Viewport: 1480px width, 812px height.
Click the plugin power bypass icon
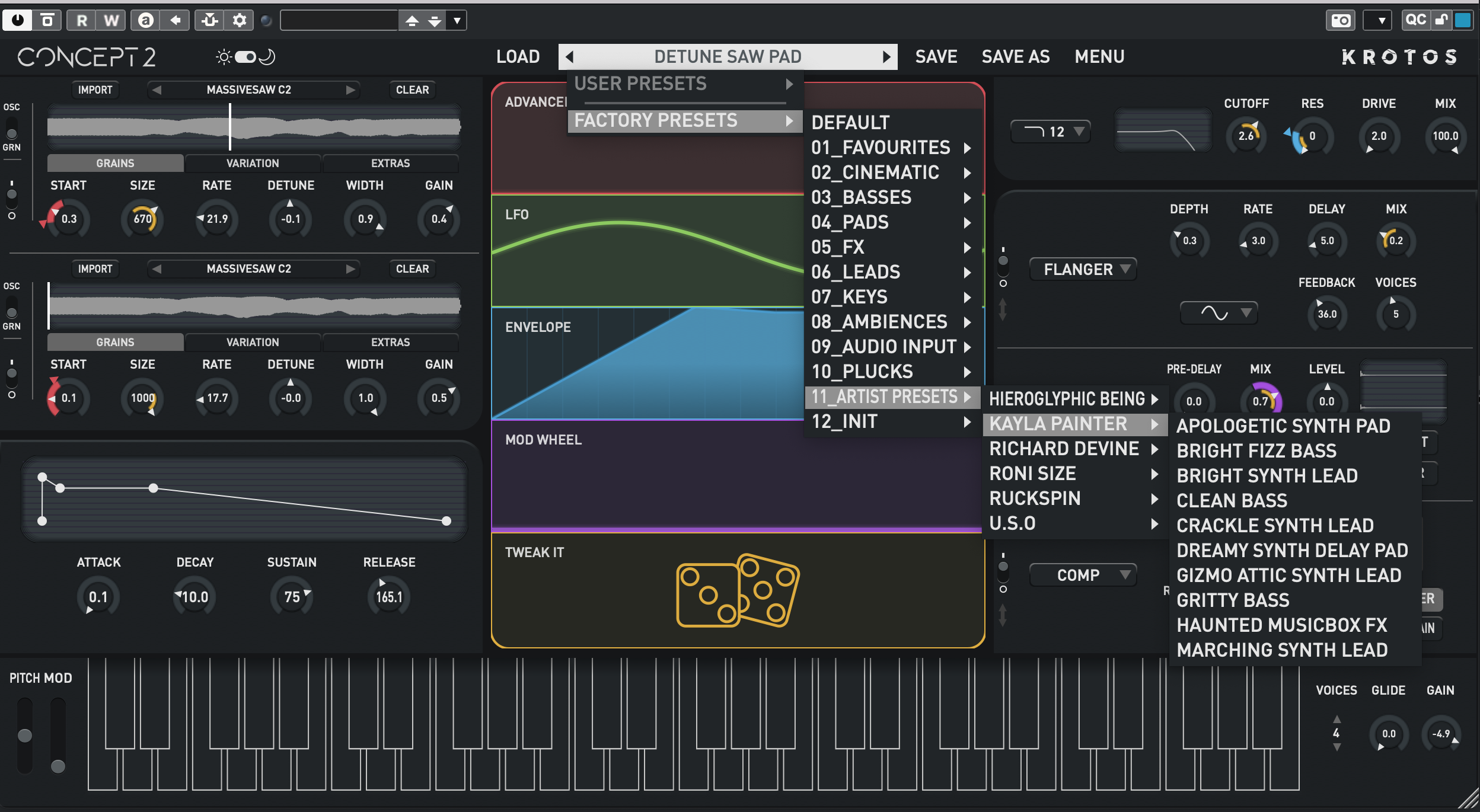coord(17,20)
